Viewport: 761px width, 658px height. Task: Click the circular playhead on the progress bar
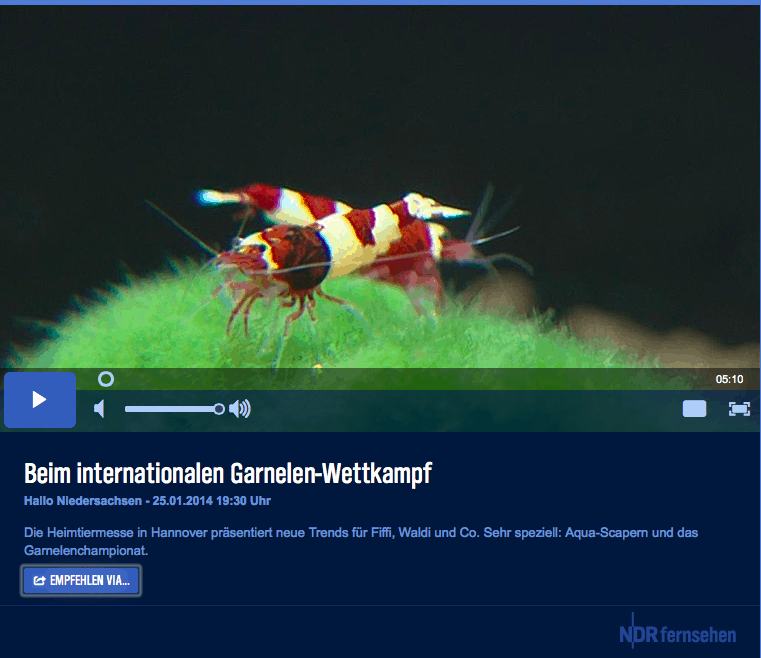point(106,379)
